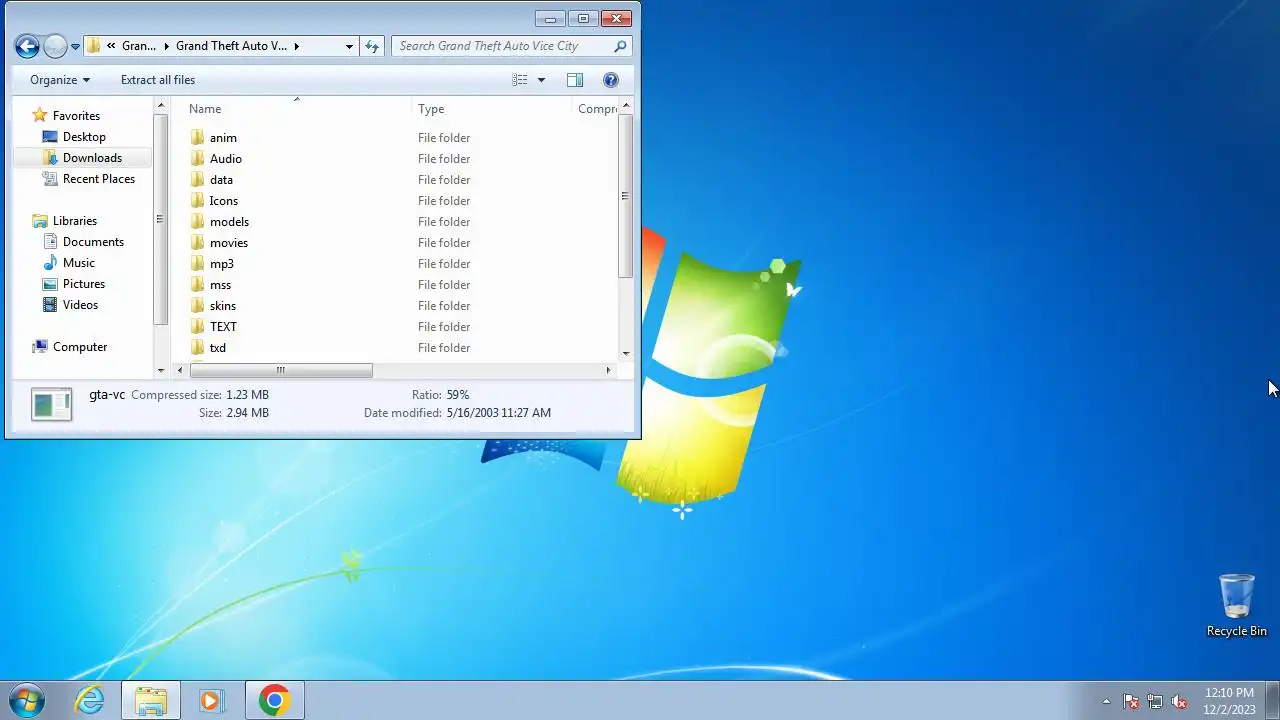Click the models folder icon
The image size is (1280, 720).
click(197, 222)
